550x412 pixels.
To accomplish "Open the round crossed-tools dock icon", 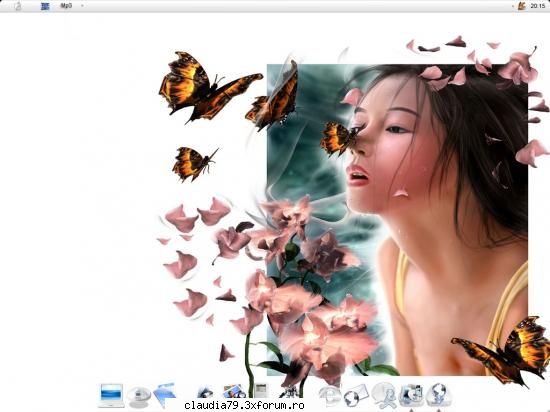I will 384,395.
